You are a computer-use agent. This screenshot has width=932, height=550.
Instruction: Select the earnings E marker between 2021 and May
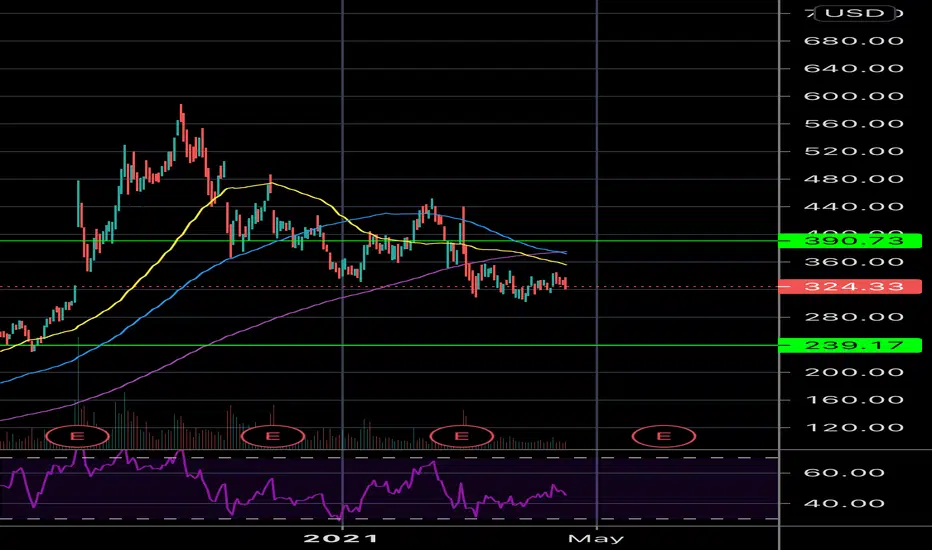tap(462, 436)
